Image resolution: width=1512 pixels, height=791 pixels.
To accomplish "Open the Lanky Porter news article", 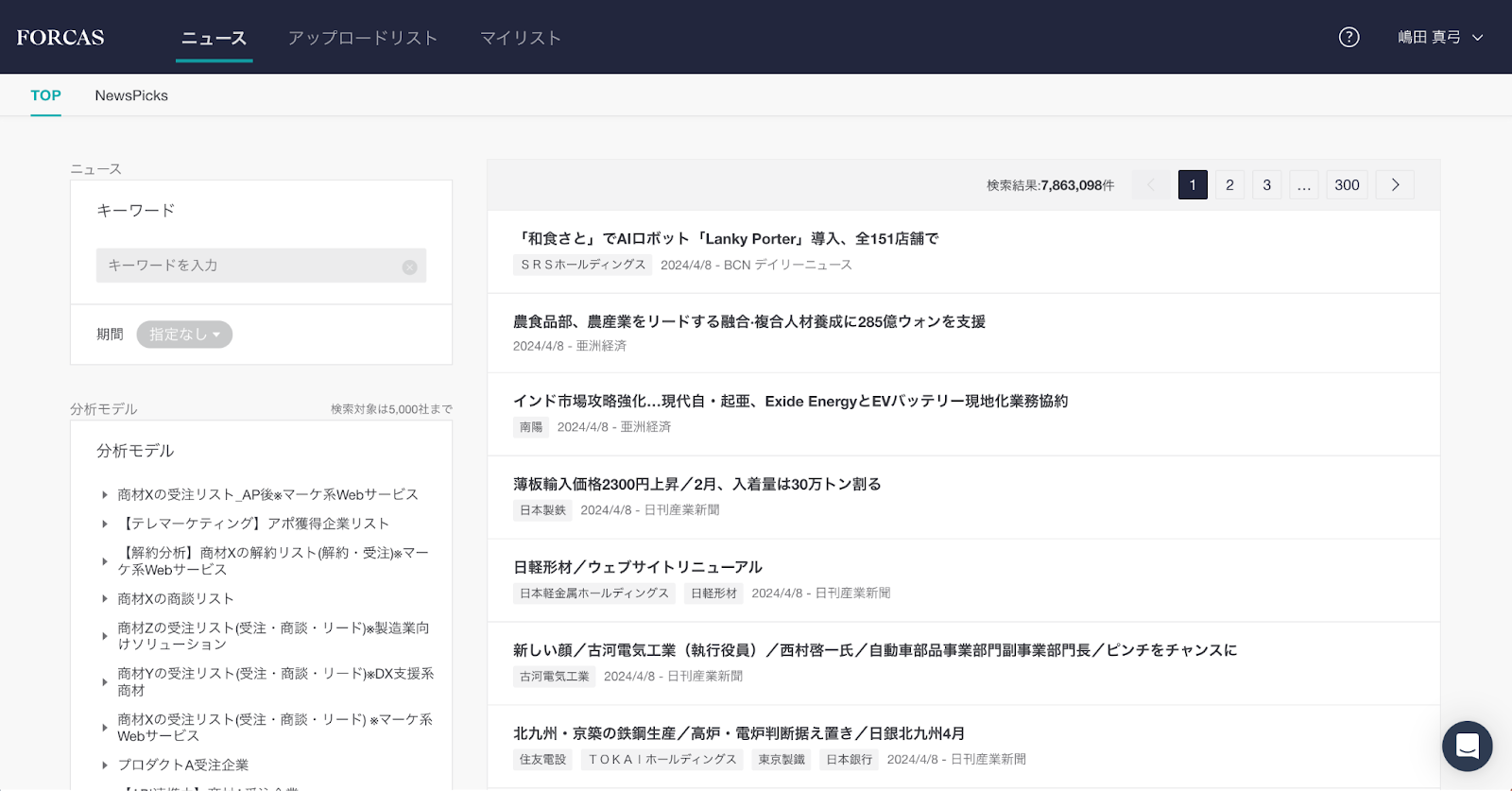I will (x=726, y=239).
